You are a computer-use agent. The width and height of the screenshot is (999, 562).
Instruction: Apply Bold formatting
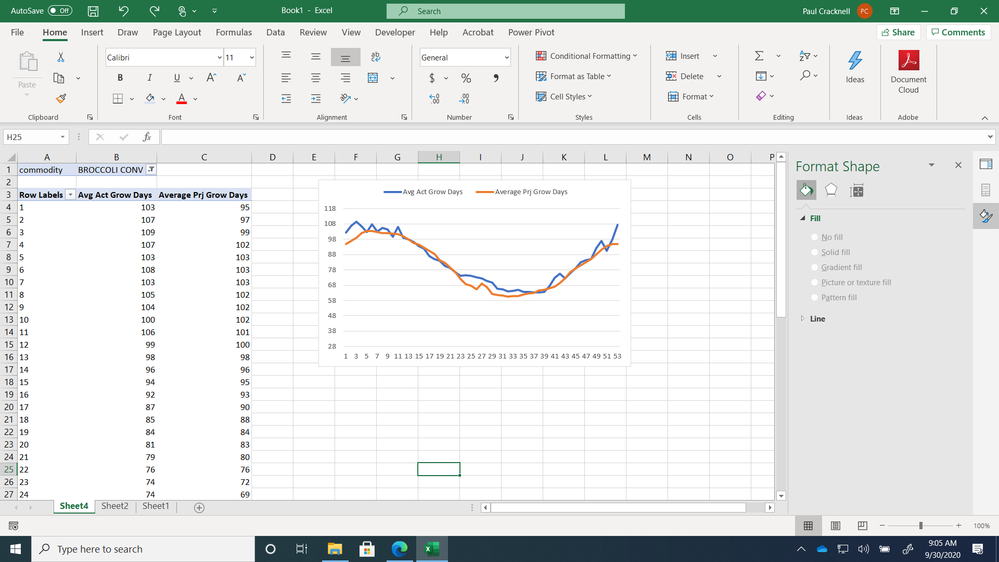pyautogui.click(x=120, y=78)
